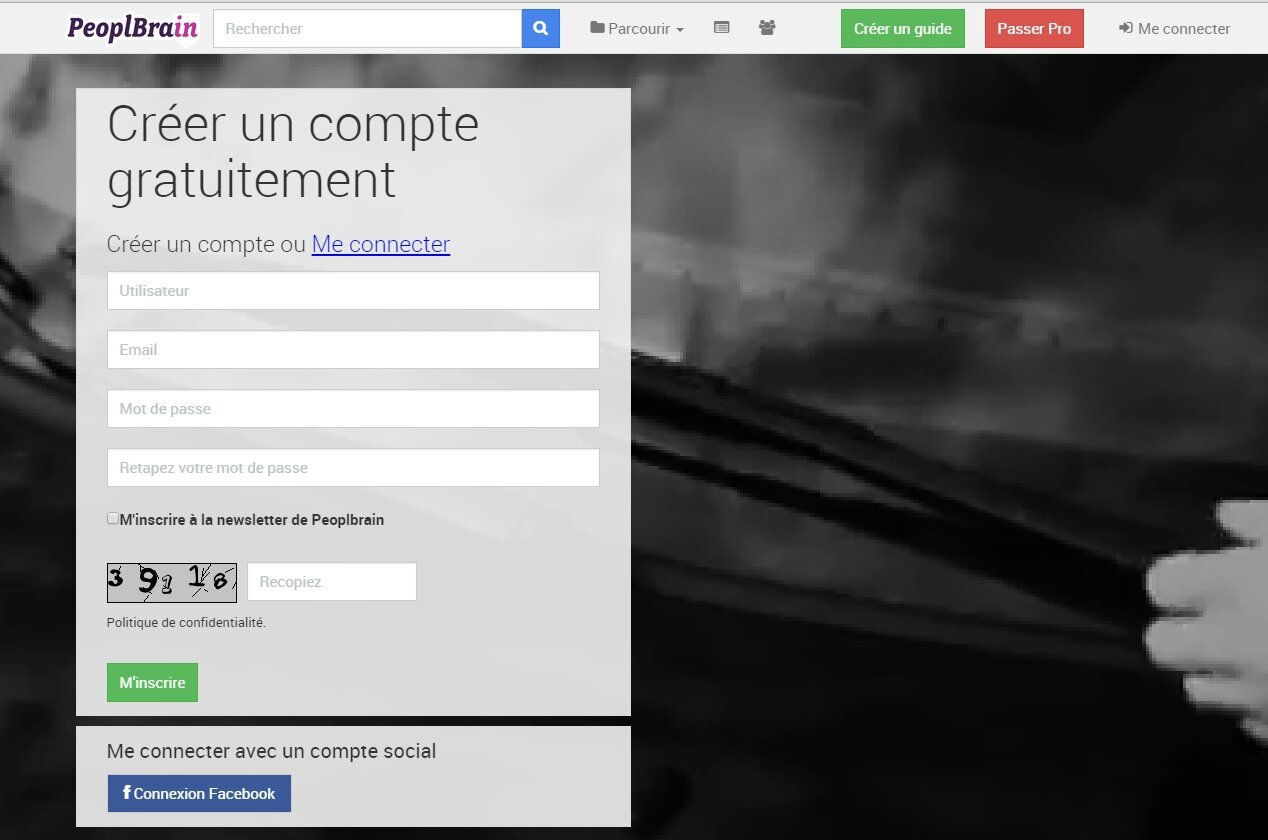
Task: Expand the Parcourir dropdown menu
Action: 637,29
